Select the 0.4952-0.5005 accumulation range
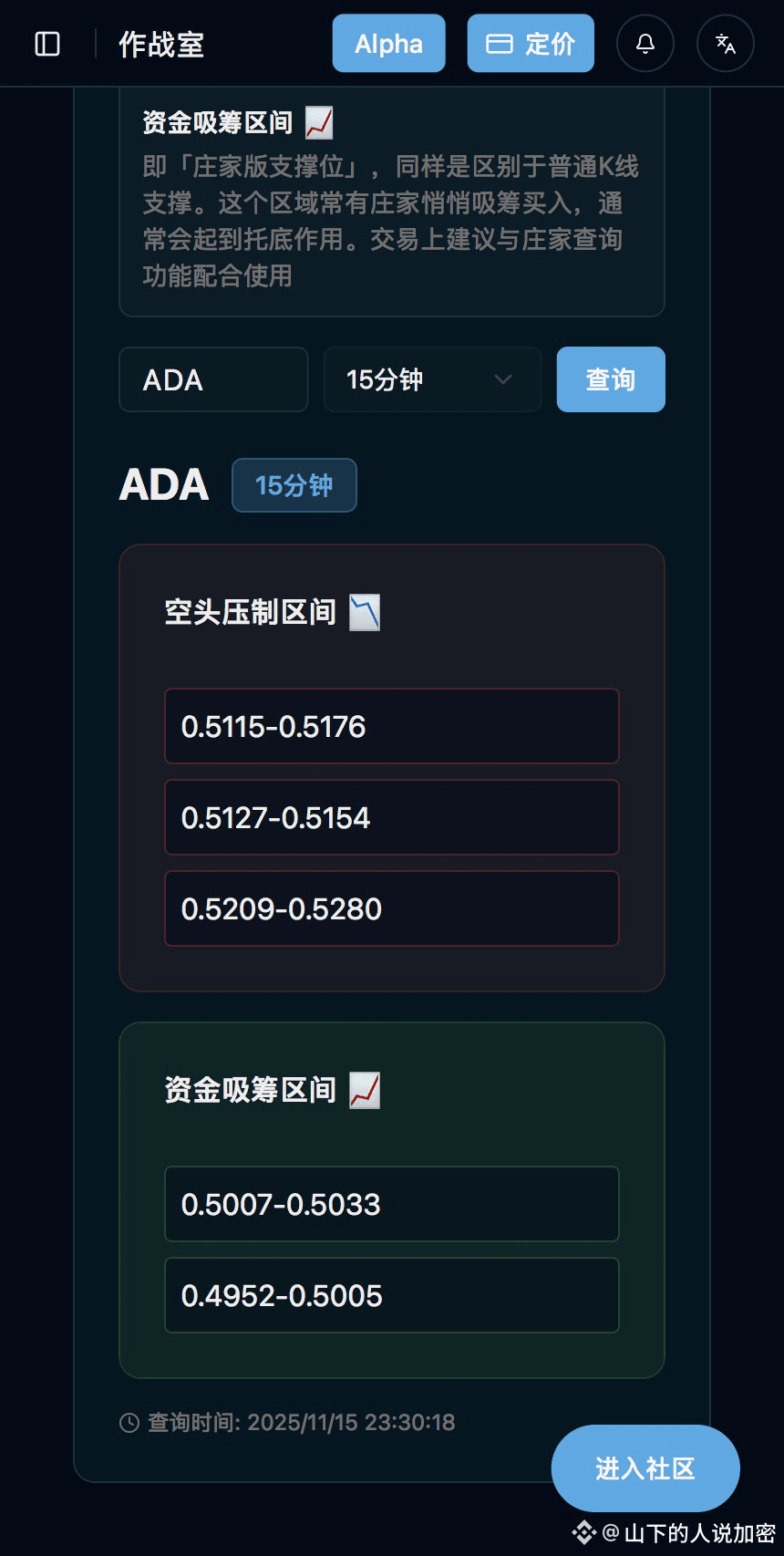784x1556 pixels. [392, 1295]
